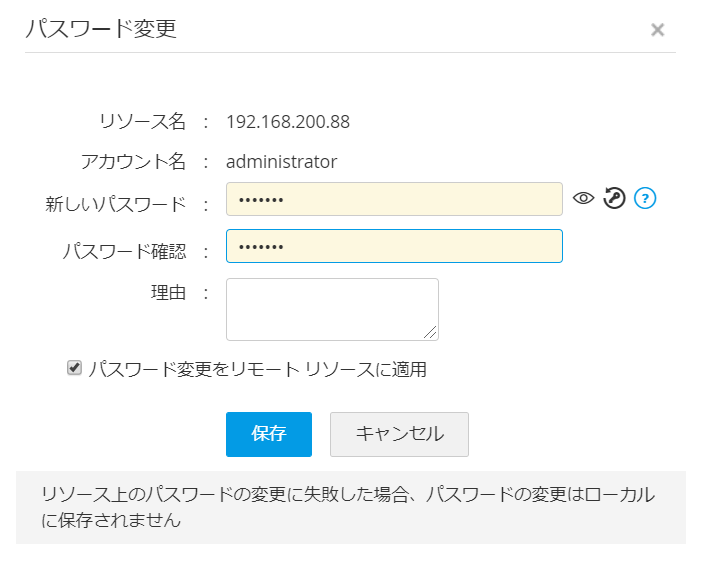Focus the 新しいパスワード input field
This screenshot has height=563, width=701.
tap(394, 200)
